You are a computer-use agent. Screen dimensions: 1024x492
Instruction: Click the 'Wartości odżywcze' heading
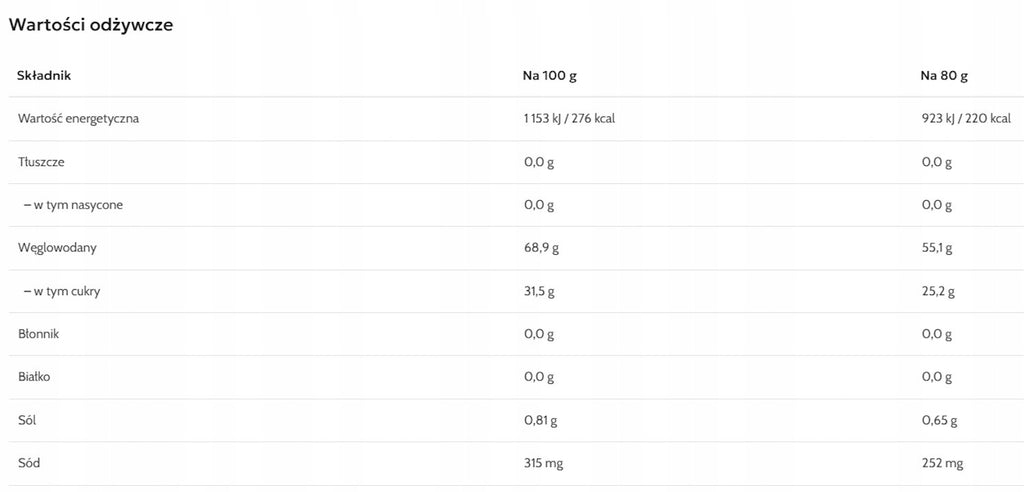[x=91, y=25]
